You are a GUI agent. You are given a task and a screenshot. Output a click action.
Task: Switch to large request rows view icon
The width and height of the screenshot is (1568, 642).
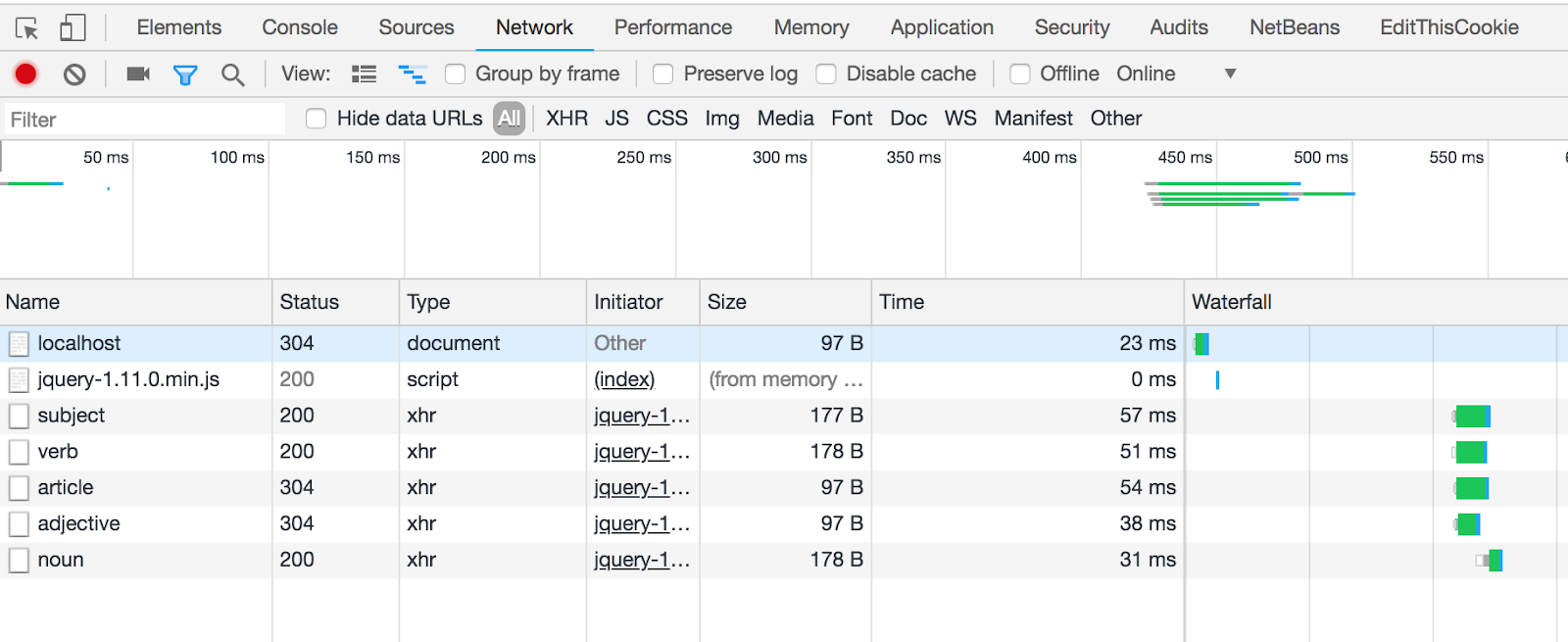[x=365, y=74]
